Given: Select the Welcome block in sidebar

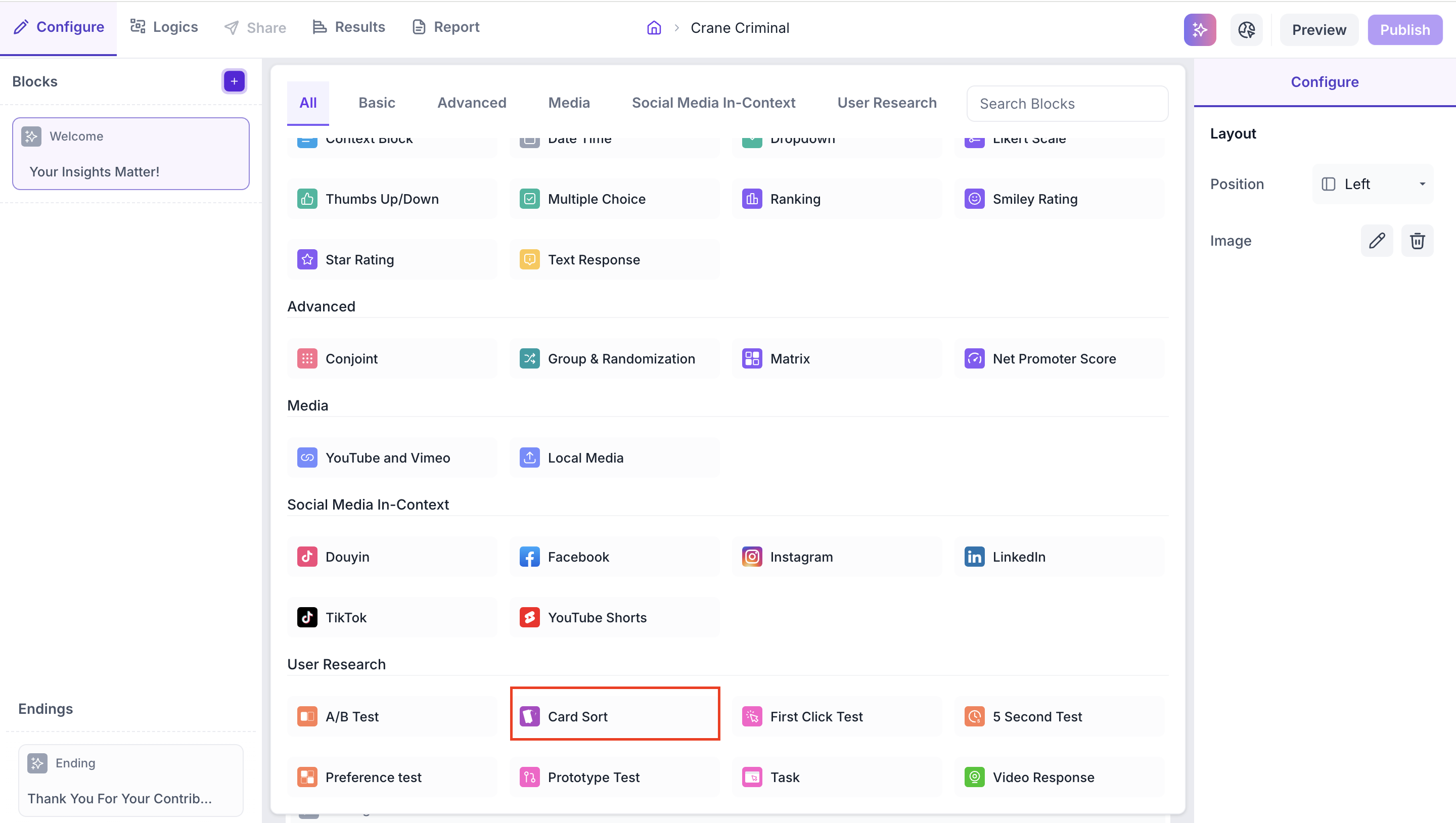Looking at the screenshot, I should tap(130, 154).
